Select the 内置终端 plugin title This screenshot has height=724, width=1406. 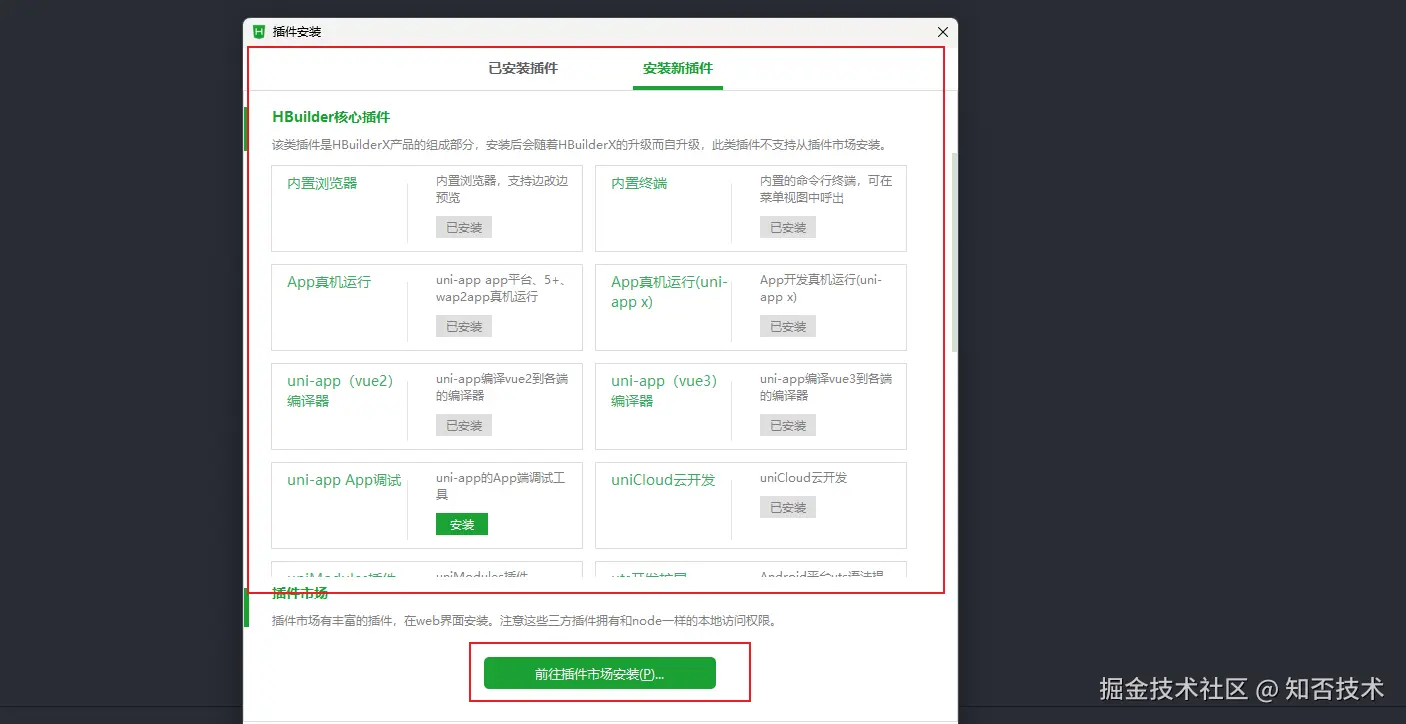point(639,183)
